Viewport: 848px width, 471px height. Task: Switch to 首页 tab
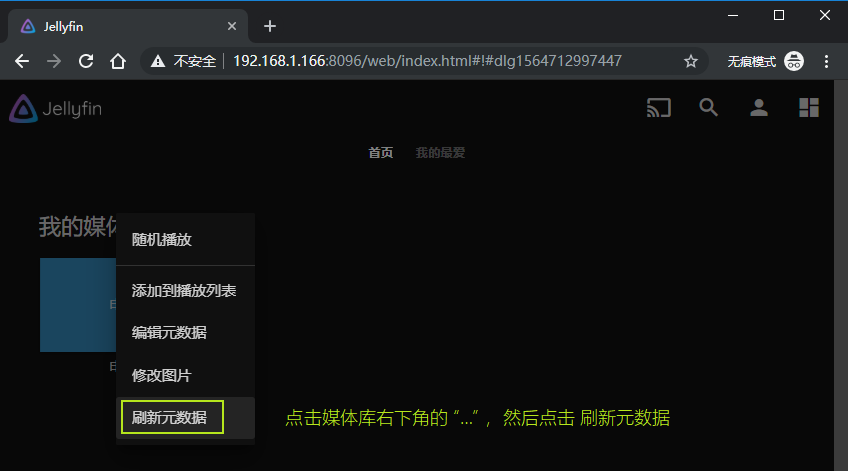(381, 153)
